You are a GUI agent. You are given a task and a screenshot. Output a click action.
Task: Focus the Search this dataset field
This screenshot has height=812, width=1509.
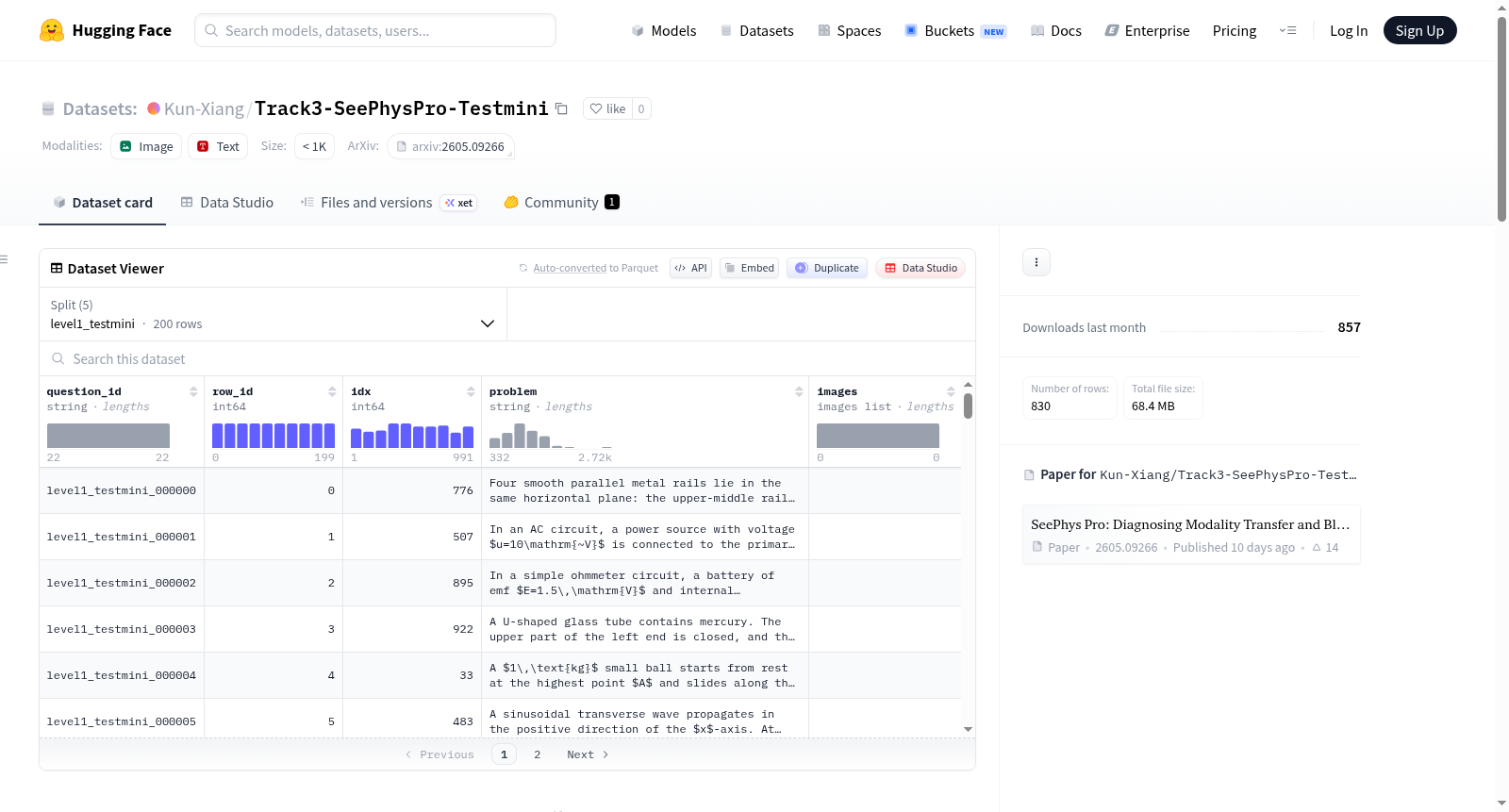pyautogui.click(x=507, y=358)
